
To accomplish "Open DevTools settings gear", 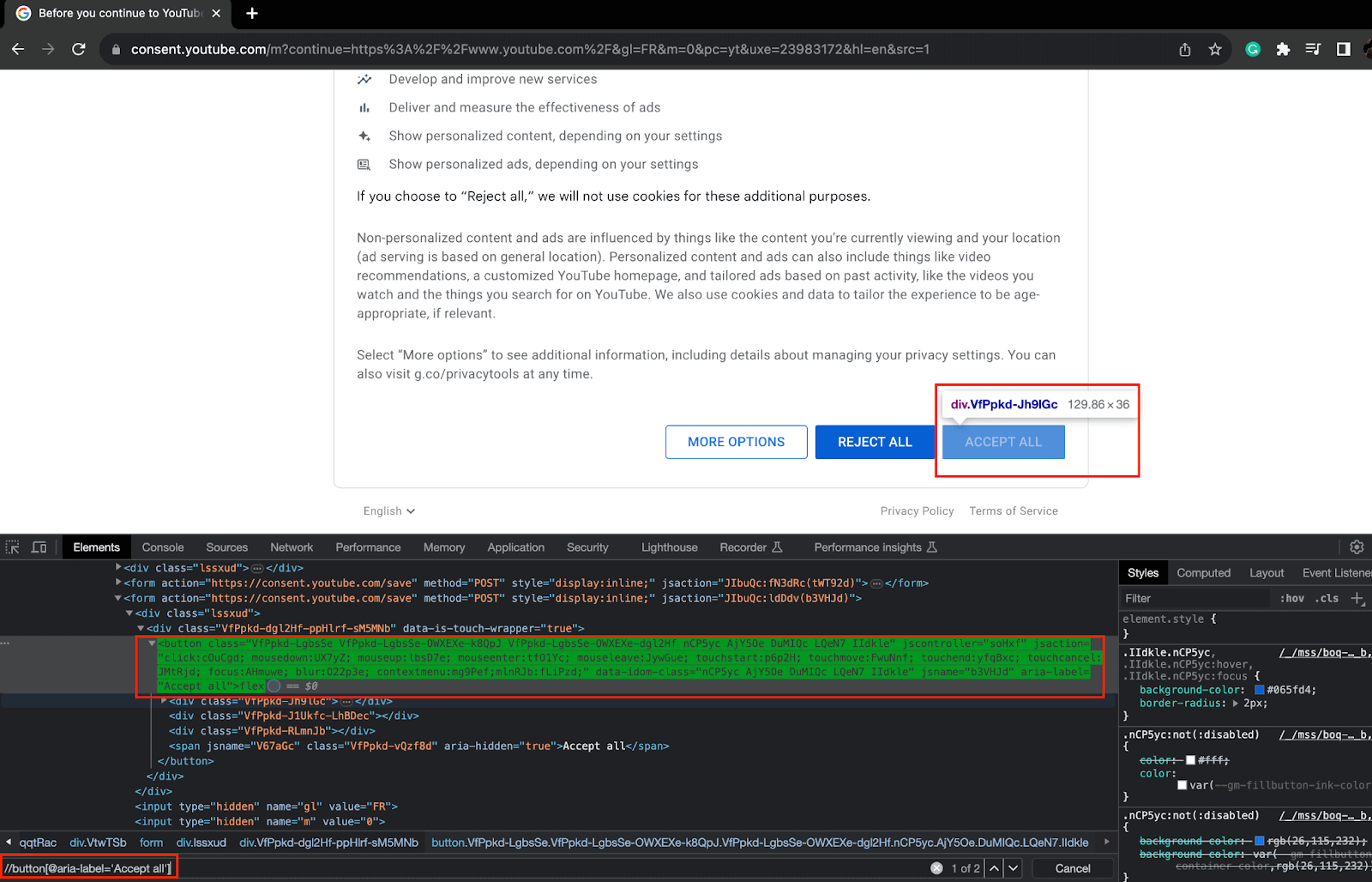I will (x=1357, y=547).
